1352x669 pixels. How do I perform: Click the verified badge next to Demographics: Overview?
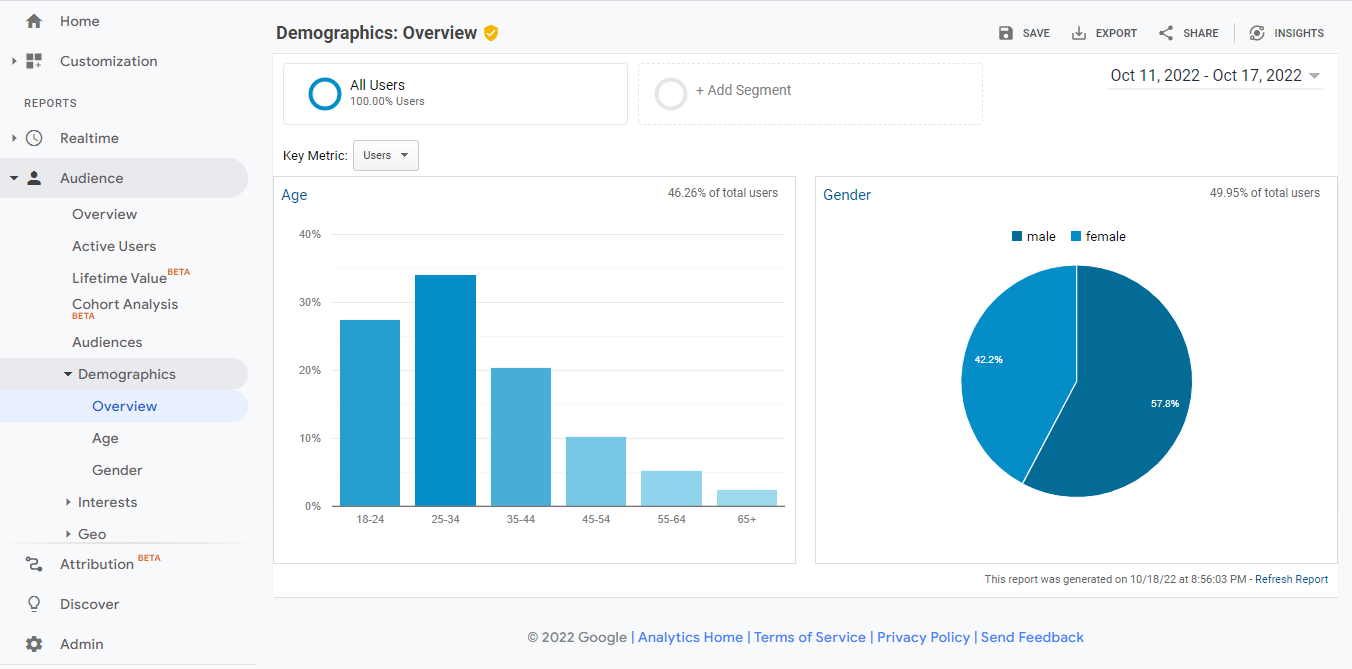(x=490, y=32)
